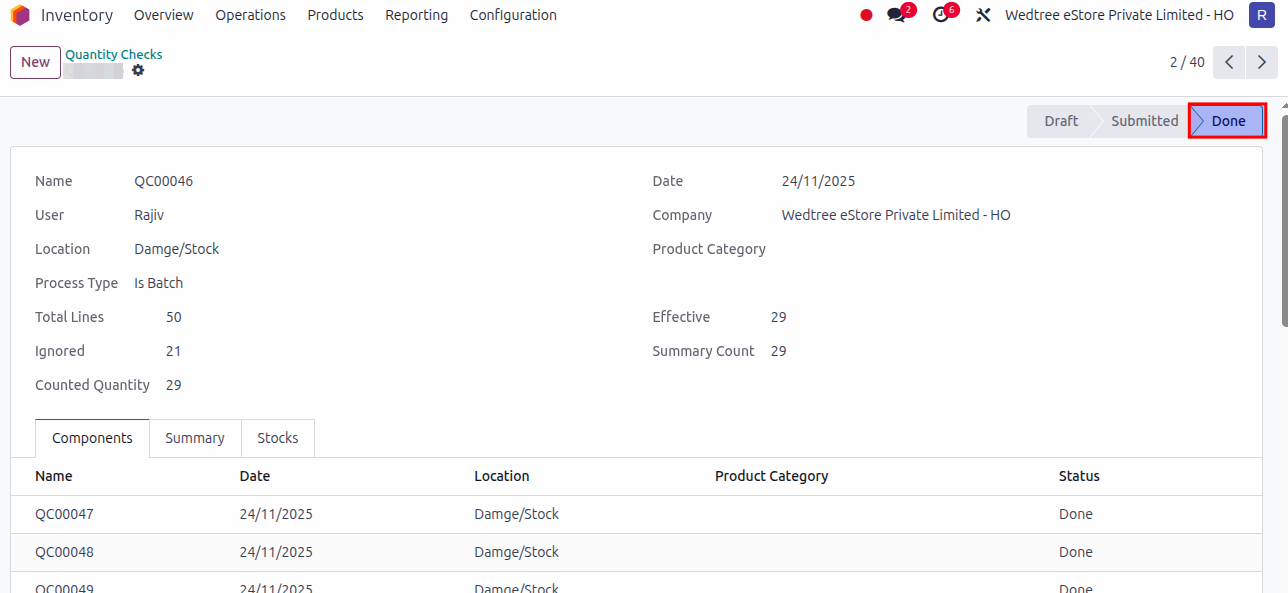Viewport: 1288px width, 593px height.
Task: Select the Done stage in status bar
Action: (x=1228, y=120)
